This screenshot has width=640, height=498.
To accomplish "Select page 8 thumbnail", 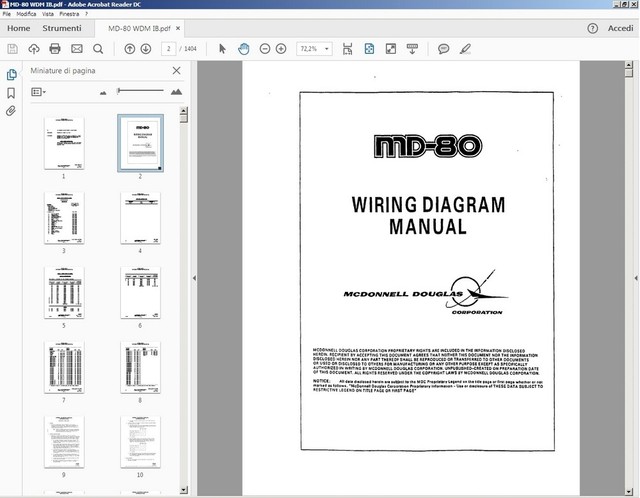I will coord(140,367).
